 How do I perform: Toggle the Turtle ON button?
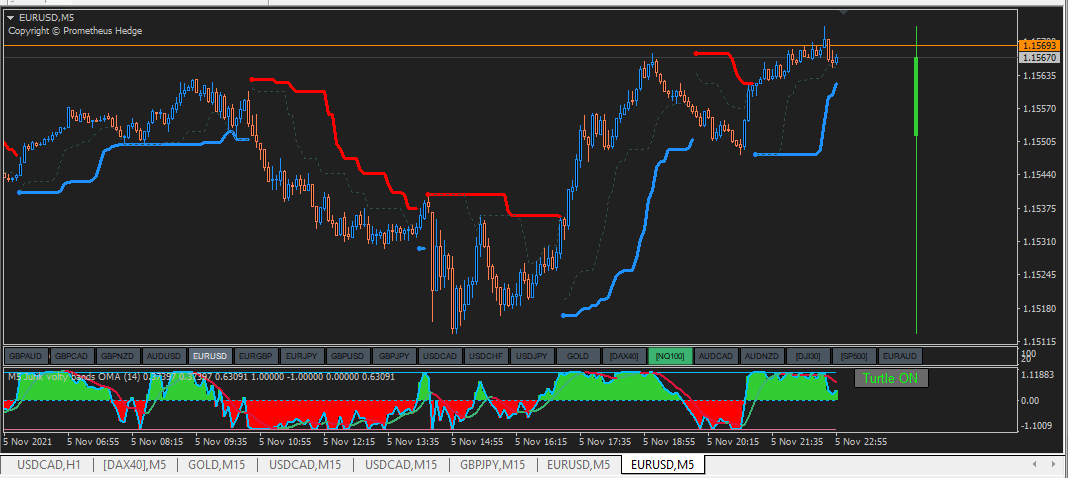890,378
